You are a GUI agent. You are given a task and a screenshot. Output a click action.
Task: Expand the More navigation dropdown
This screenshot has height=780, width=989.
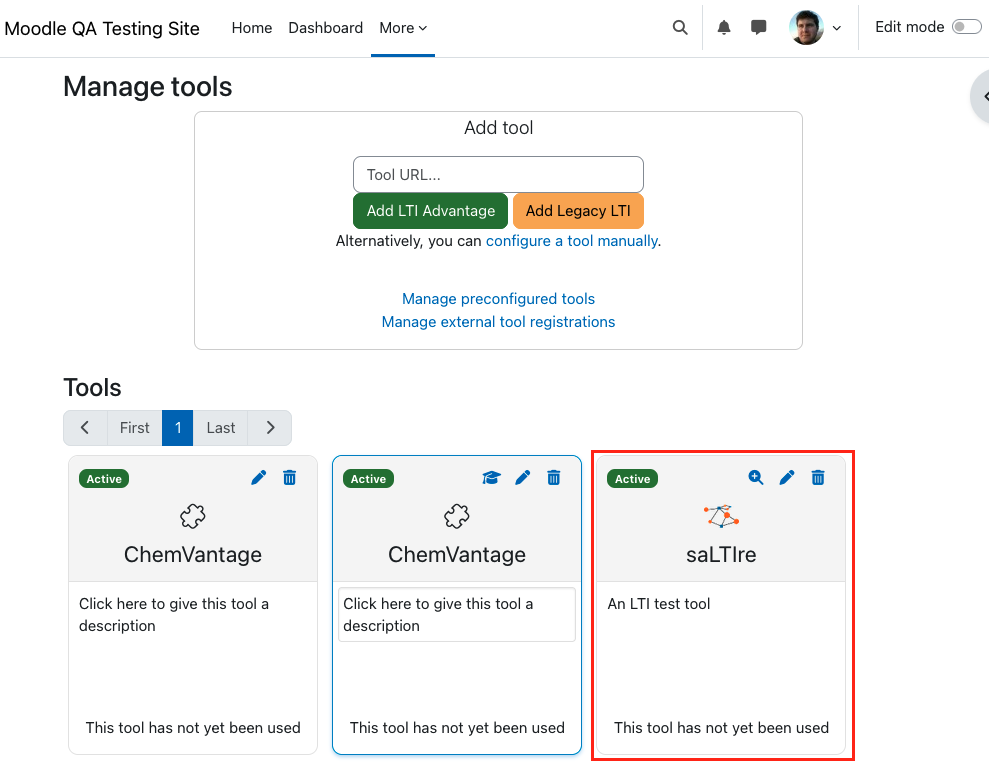pos(403,28)
